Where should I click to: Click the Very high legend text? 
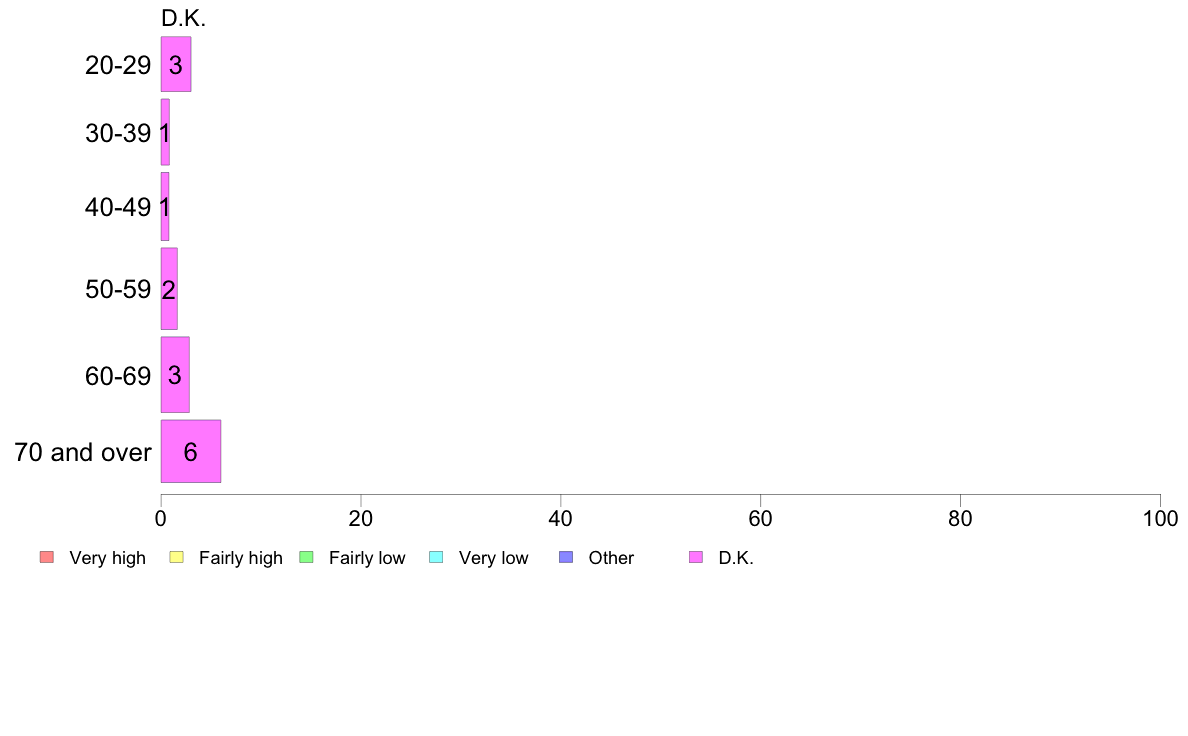point(108,558)
